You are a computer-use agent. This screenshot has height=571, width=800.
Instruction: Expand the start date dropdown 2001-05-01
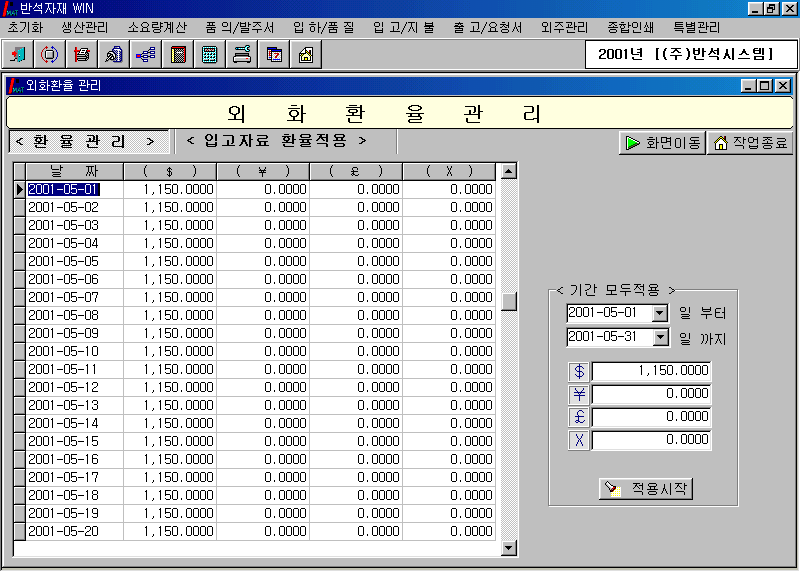659,314
